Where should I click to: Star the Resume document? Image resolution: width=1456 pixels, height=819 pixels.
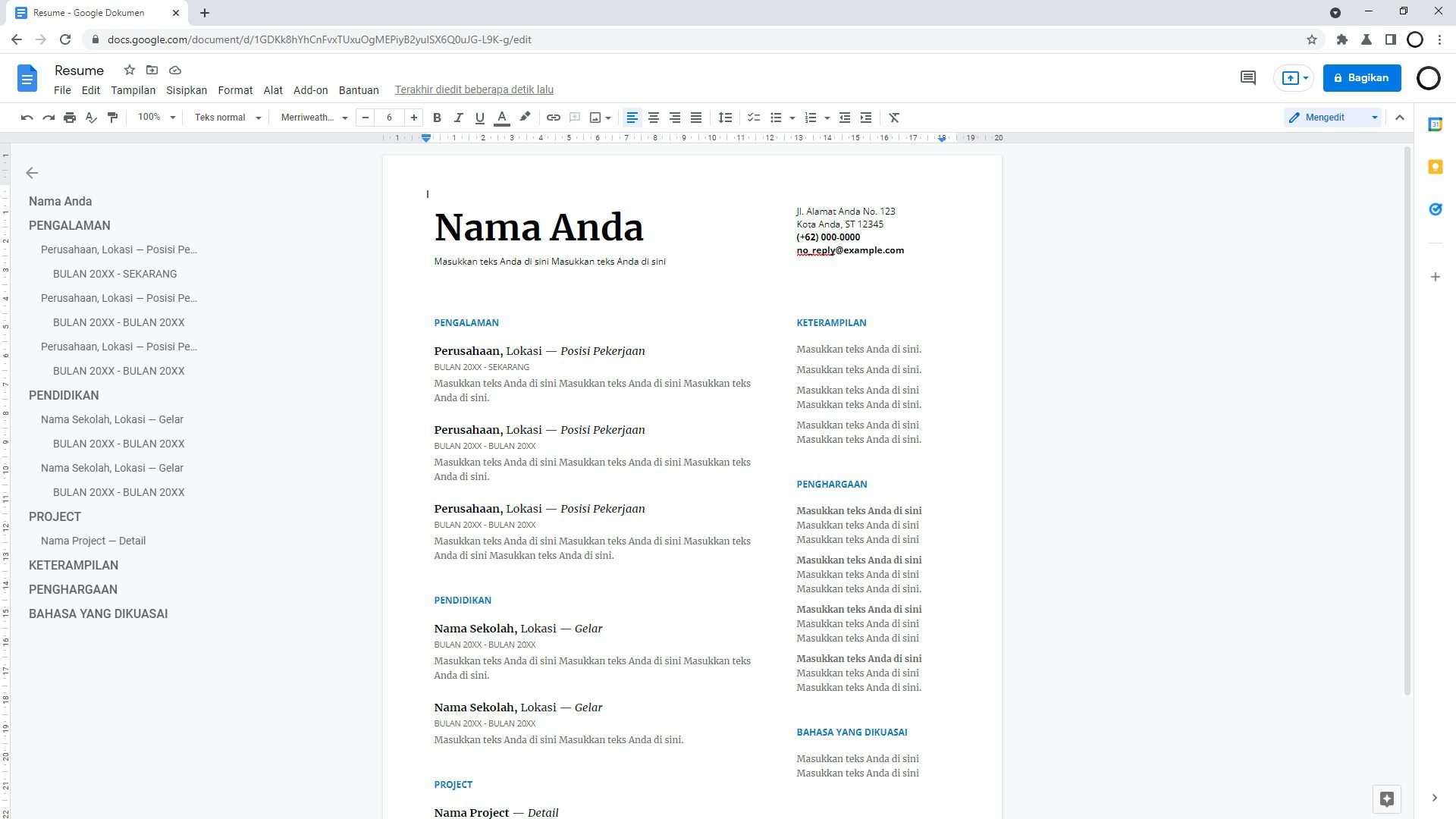tap(129, 70)
